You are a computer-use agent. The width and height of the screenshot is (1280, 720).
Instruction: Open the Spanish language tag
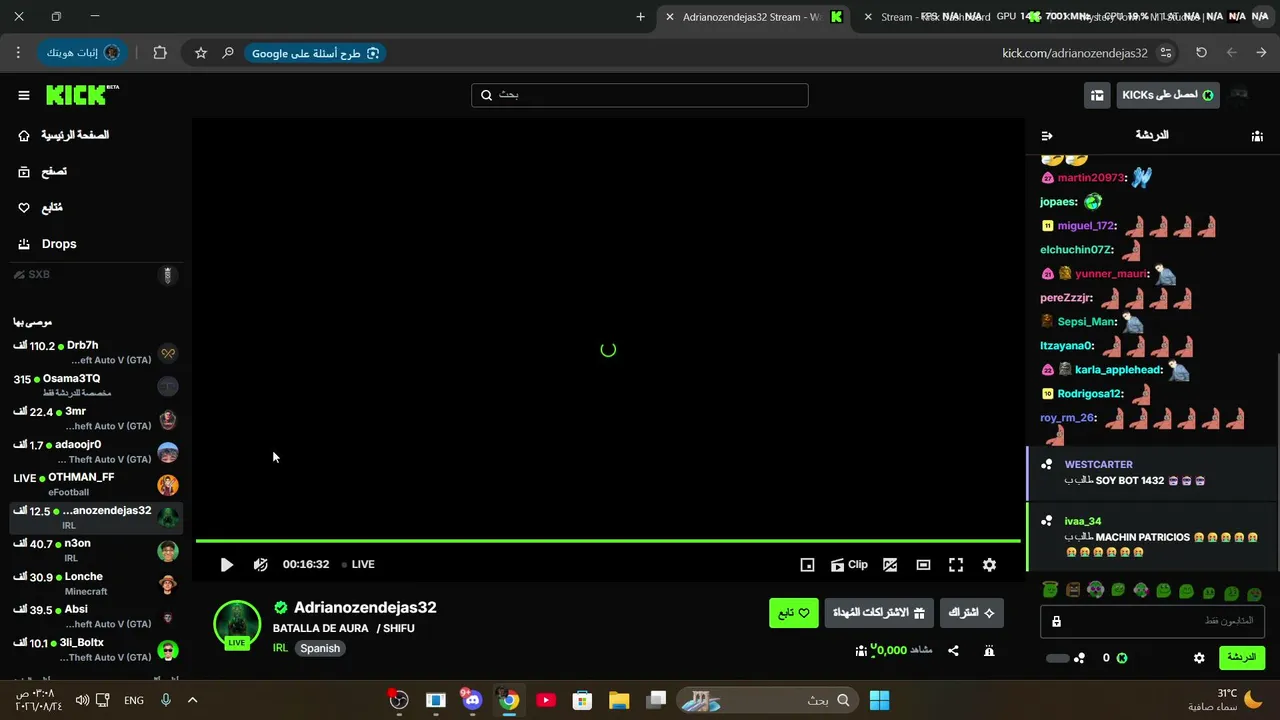(320, 648)
